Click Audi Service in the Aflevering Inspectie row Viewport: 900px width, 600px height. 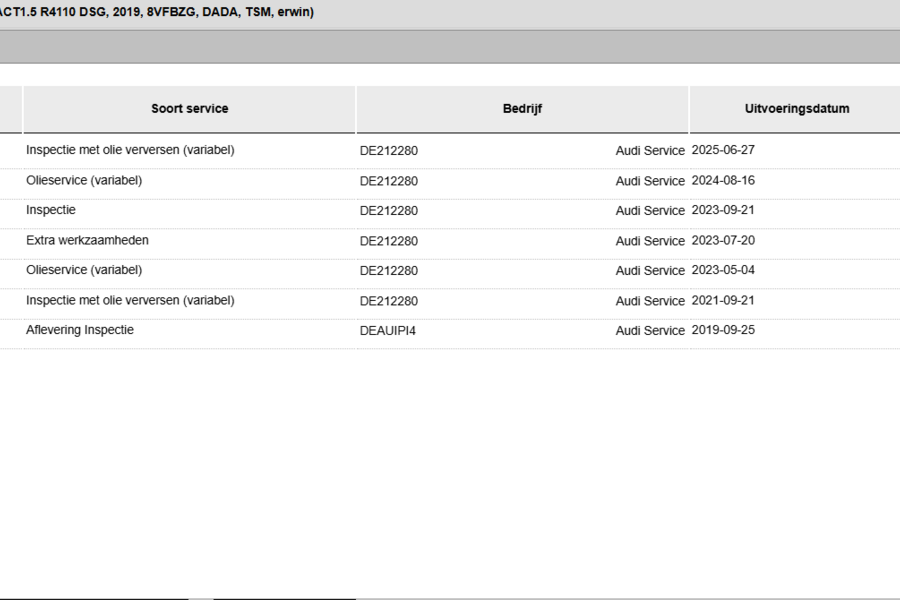[x=650, y=331]
